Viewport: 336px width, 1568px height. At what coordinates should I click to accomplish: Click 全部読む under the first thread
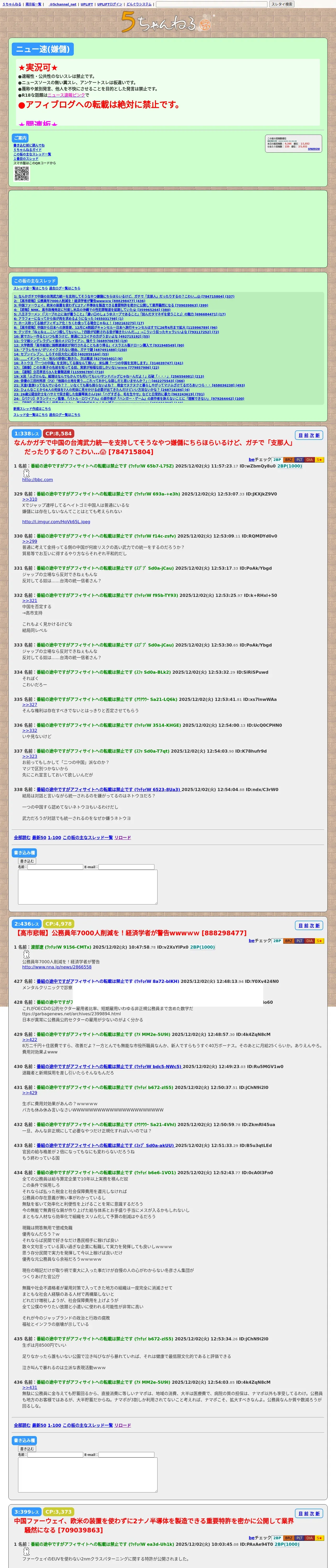point(21,838)
